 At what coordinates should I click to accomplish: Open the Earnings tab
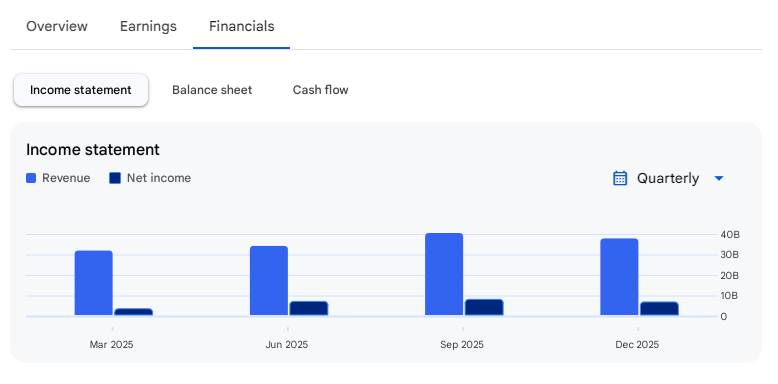[x=148, y=26]
